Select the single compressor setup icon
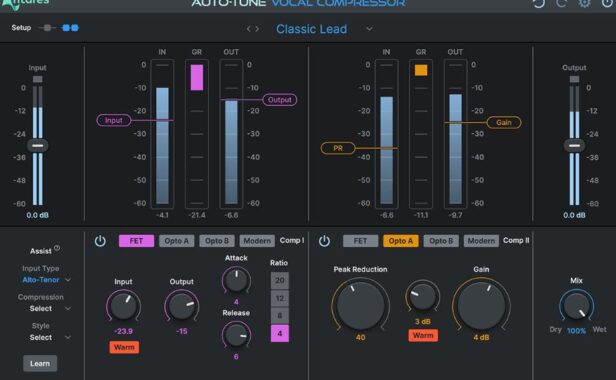616x380 pixels. 47,28
